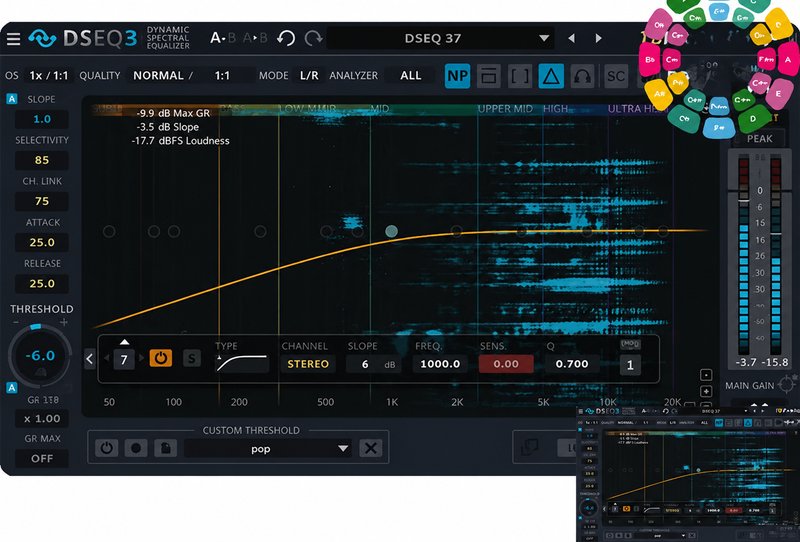Click the THRESHOLD knob showing -6.0
Viewport: 800px width, 542px height.
point(40,356)
